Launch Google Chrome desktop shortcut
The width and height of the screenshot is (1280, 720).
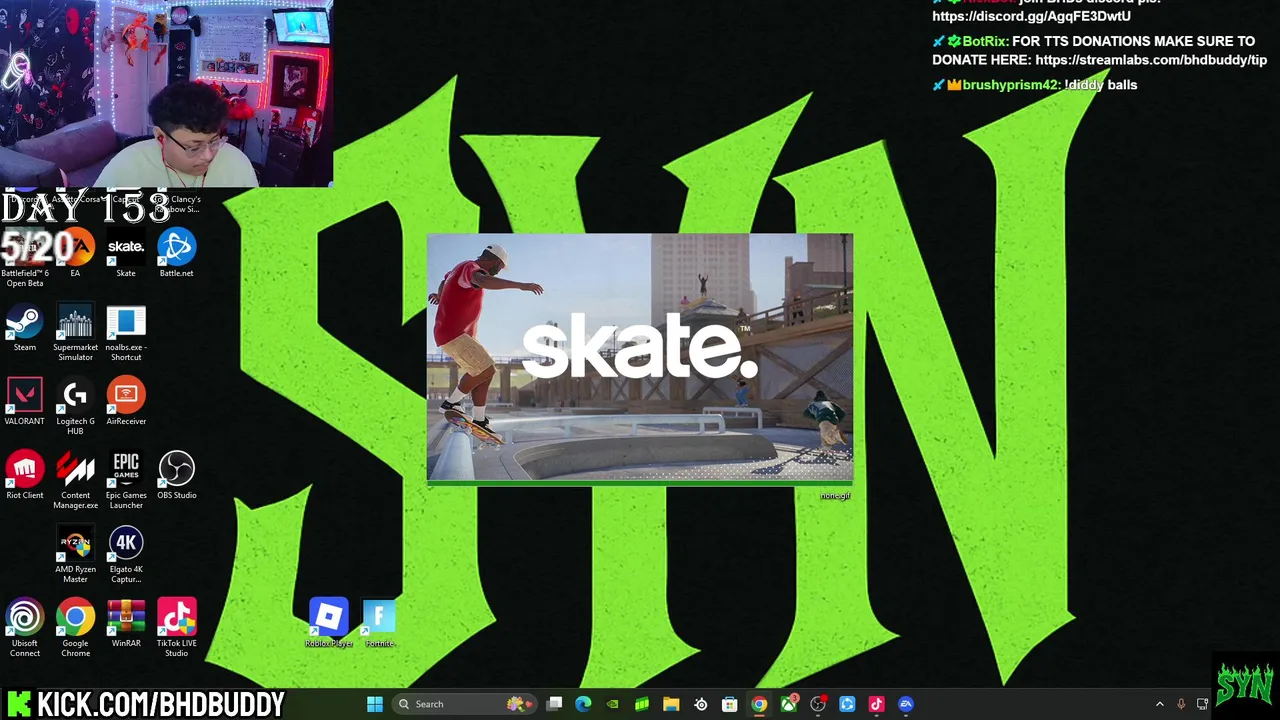[75, 629]
